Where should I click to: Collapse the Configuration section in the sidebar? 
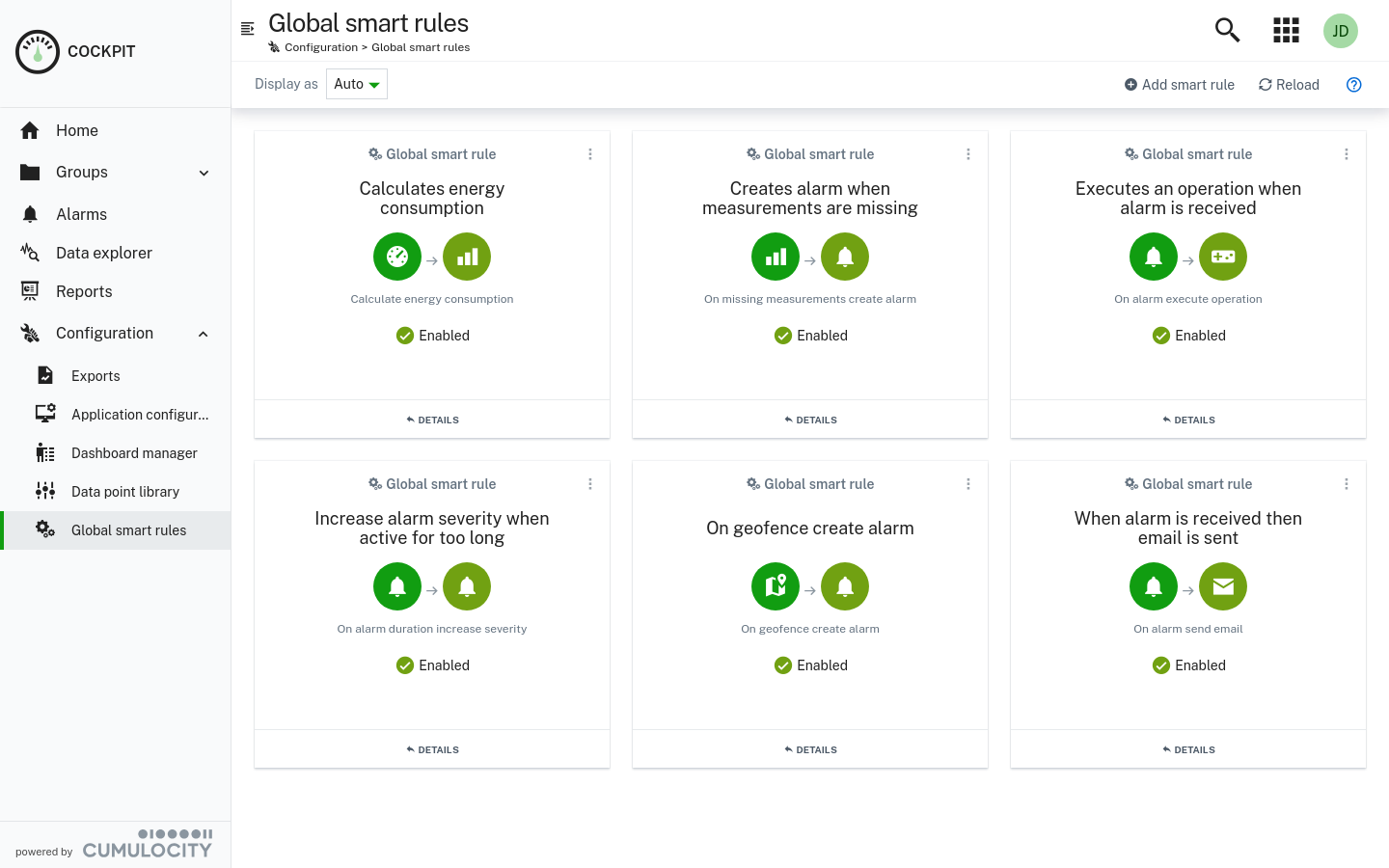click(x=202, y=333)
